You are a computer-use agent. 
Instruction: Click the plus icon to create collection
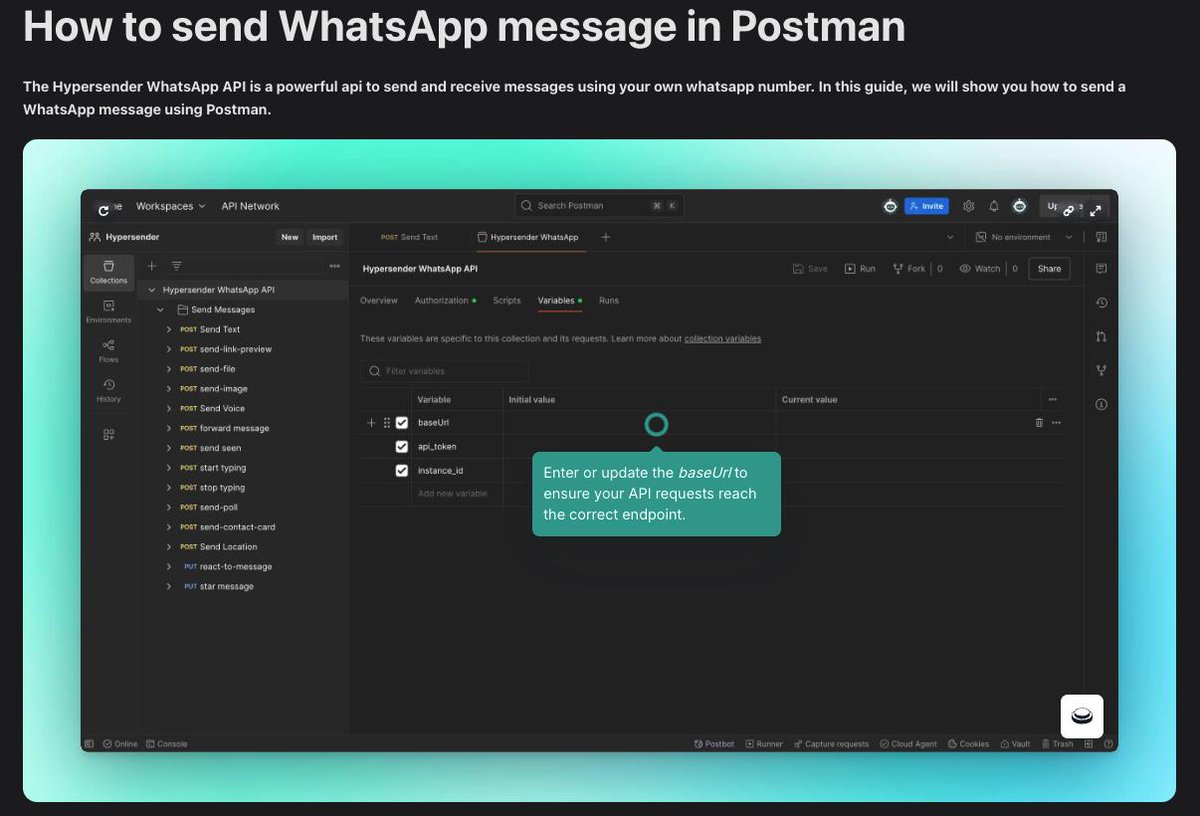click(x=152, y=266)
